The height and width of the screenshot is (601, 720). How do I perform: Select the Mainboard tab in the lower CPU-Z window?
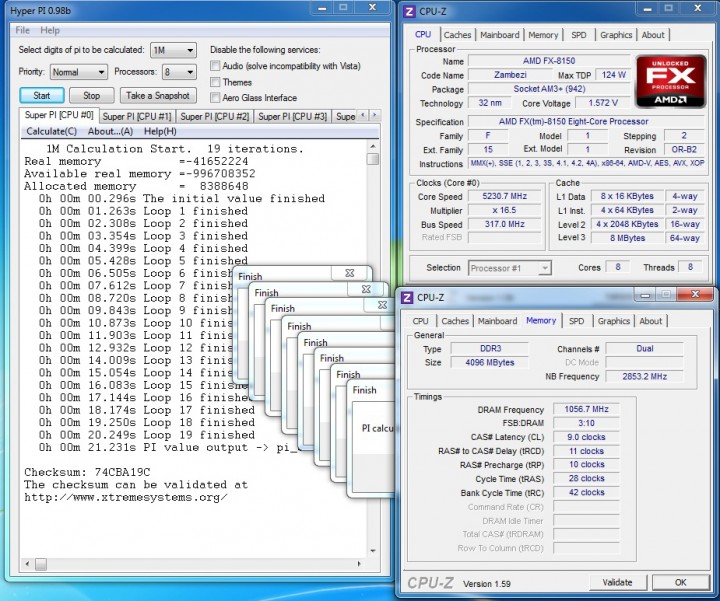pyautogui.click(x=497, y=321)
